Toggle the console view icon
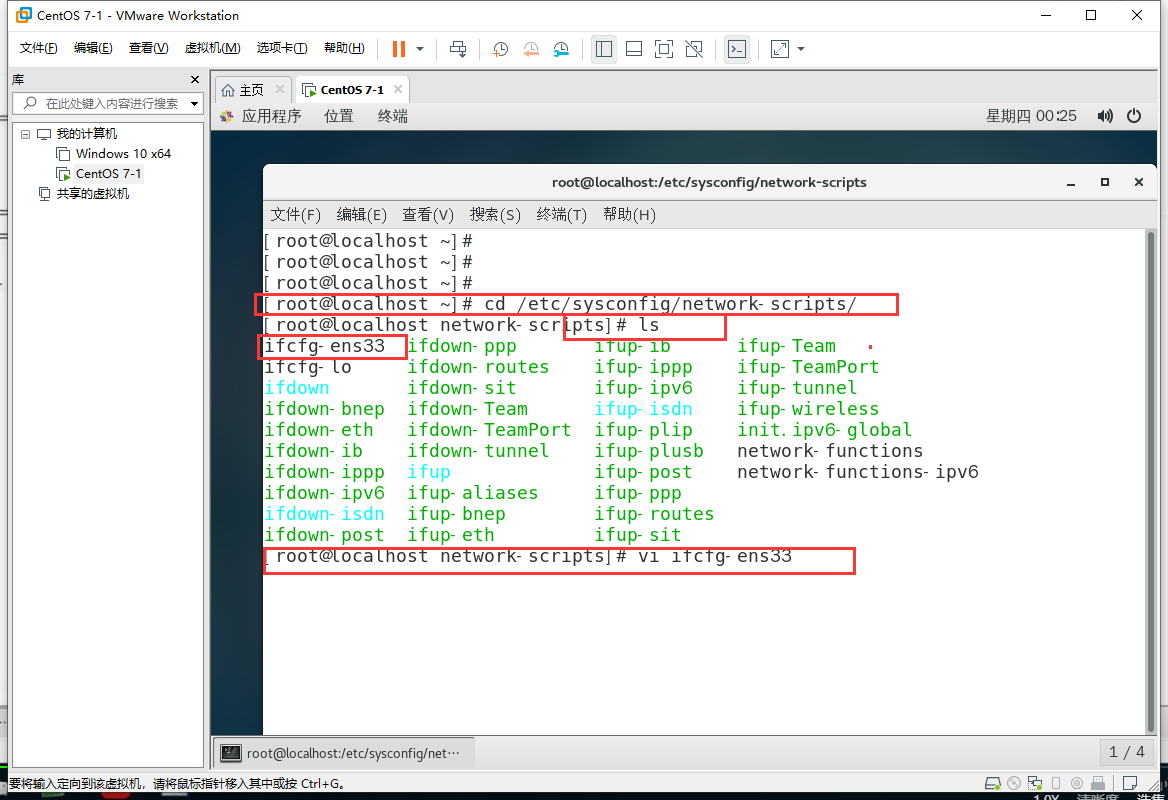1168x800 pixels. click(737, 49)
